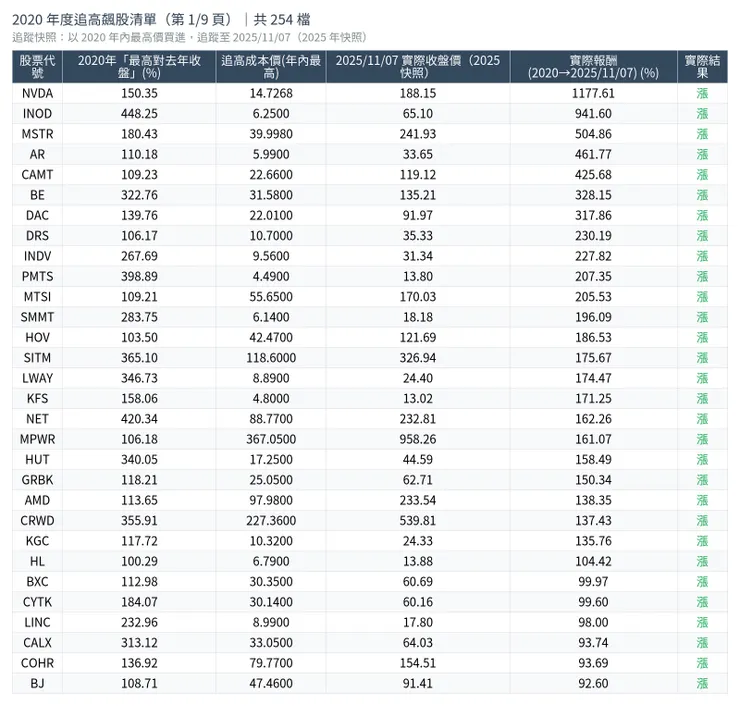Click the 2025/11/07 實際收盤價 column header

point(417,67)
